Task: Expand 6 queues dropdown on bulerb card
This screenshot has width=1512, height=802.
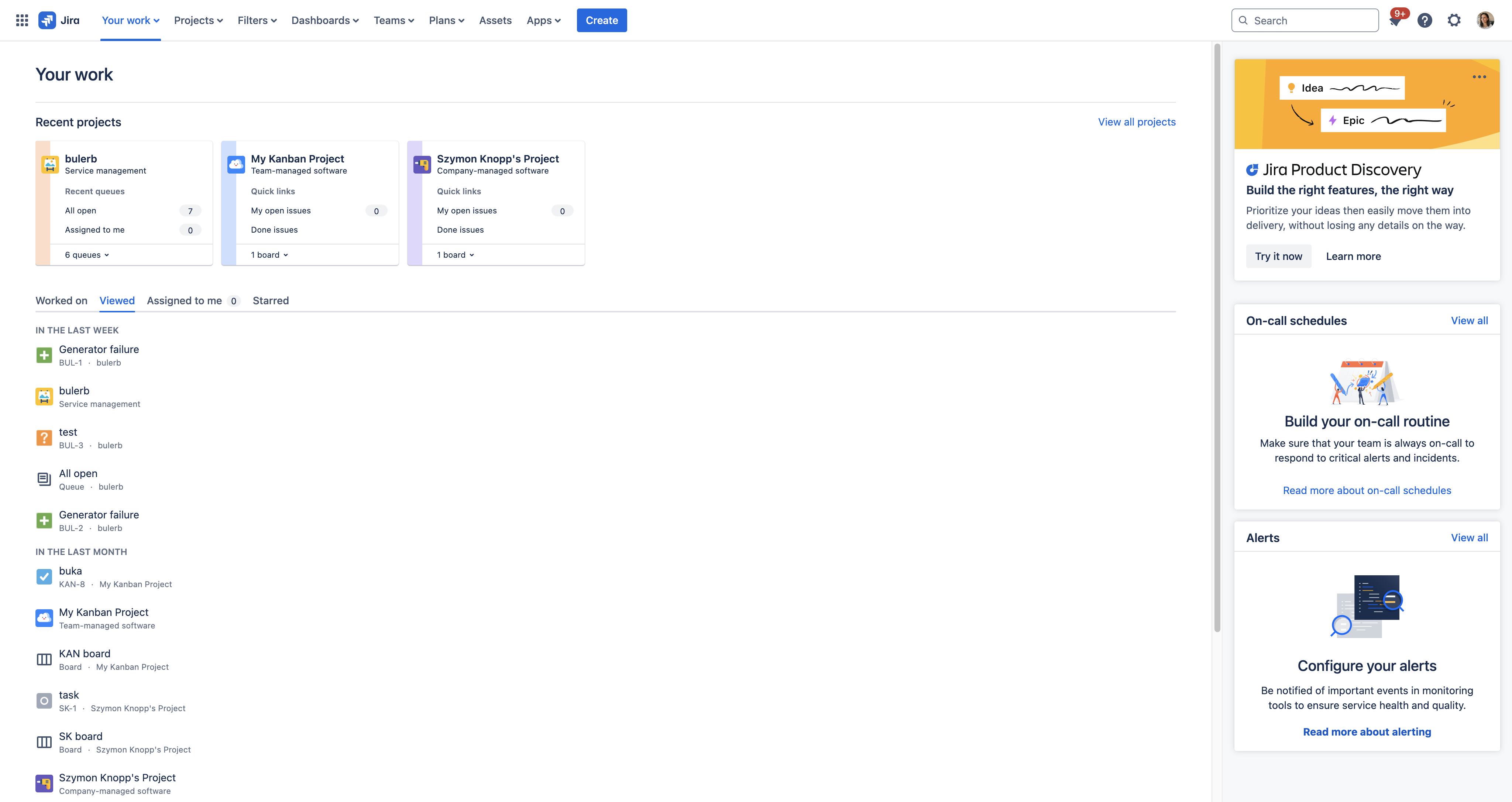Action: click(87, 255)
